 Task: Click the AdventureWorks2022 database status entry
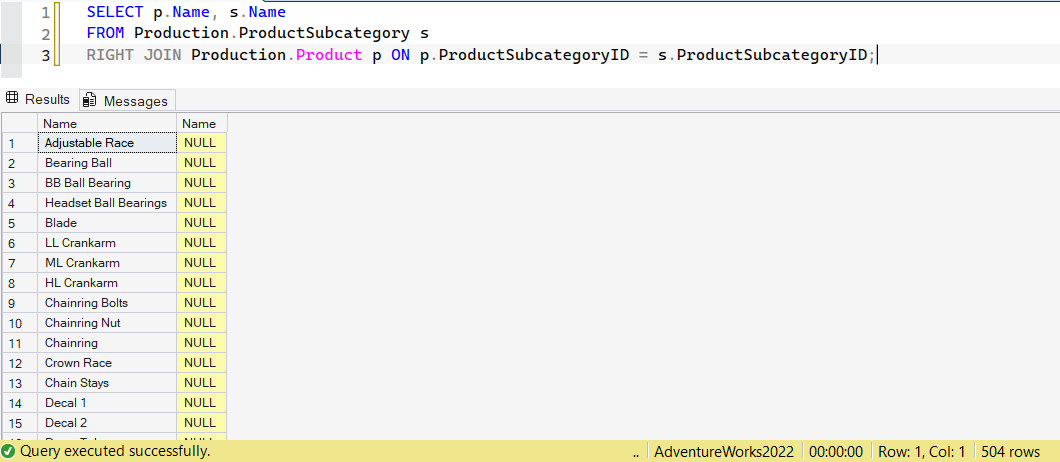(x=724, y=451)
